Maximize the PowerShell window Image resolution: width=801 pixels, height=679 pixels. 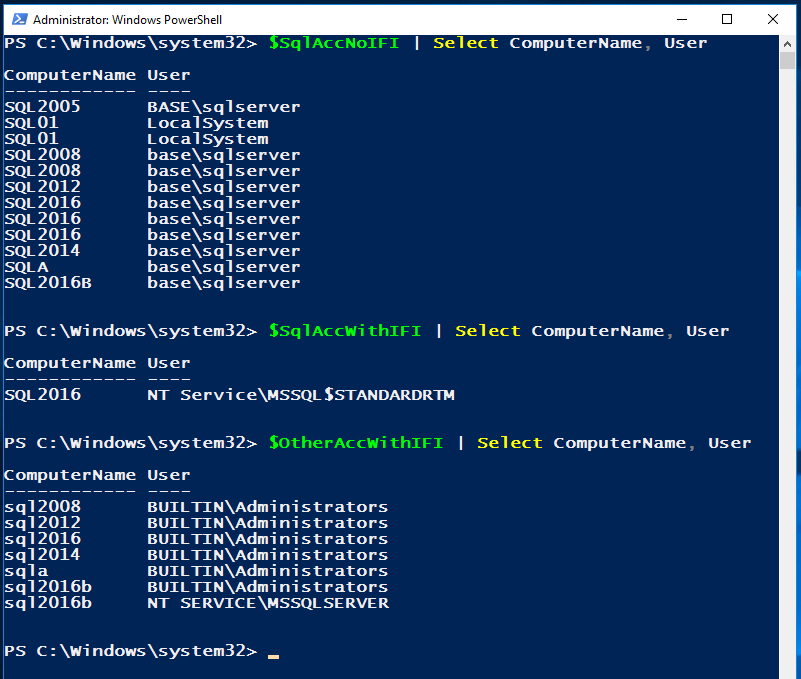point(727,19)
